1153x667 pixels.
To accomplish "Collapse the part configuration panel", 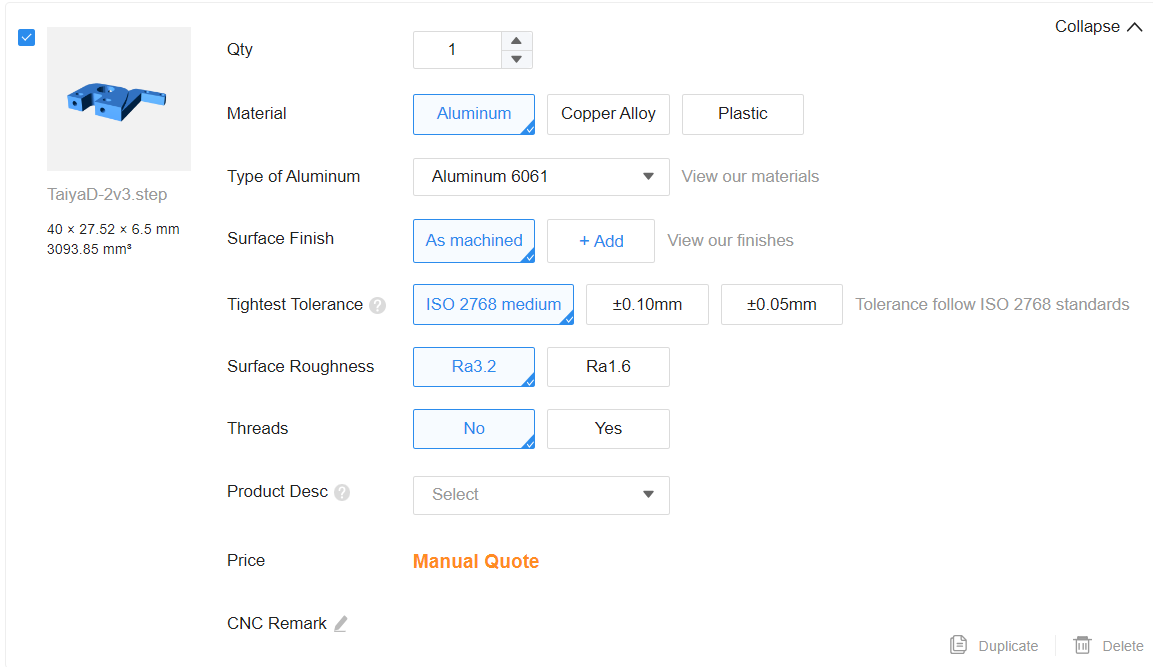I will [1098, 27].
